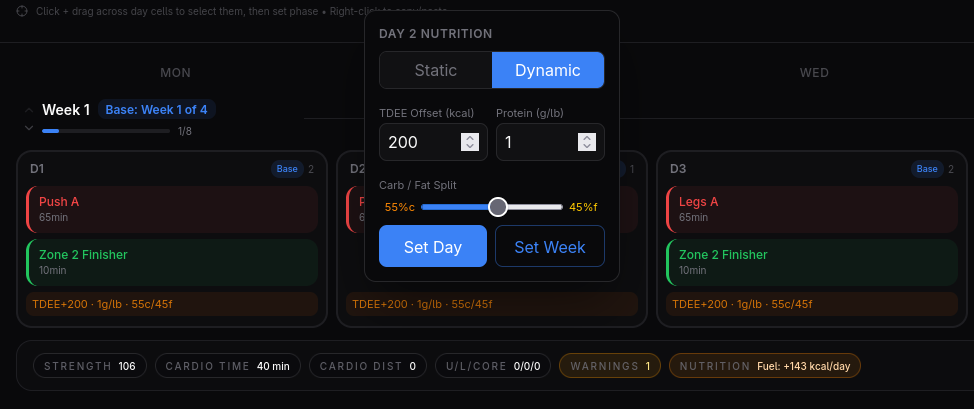
Task: Click the crosshair icon beside the hint text
Action: pos(22,10)
